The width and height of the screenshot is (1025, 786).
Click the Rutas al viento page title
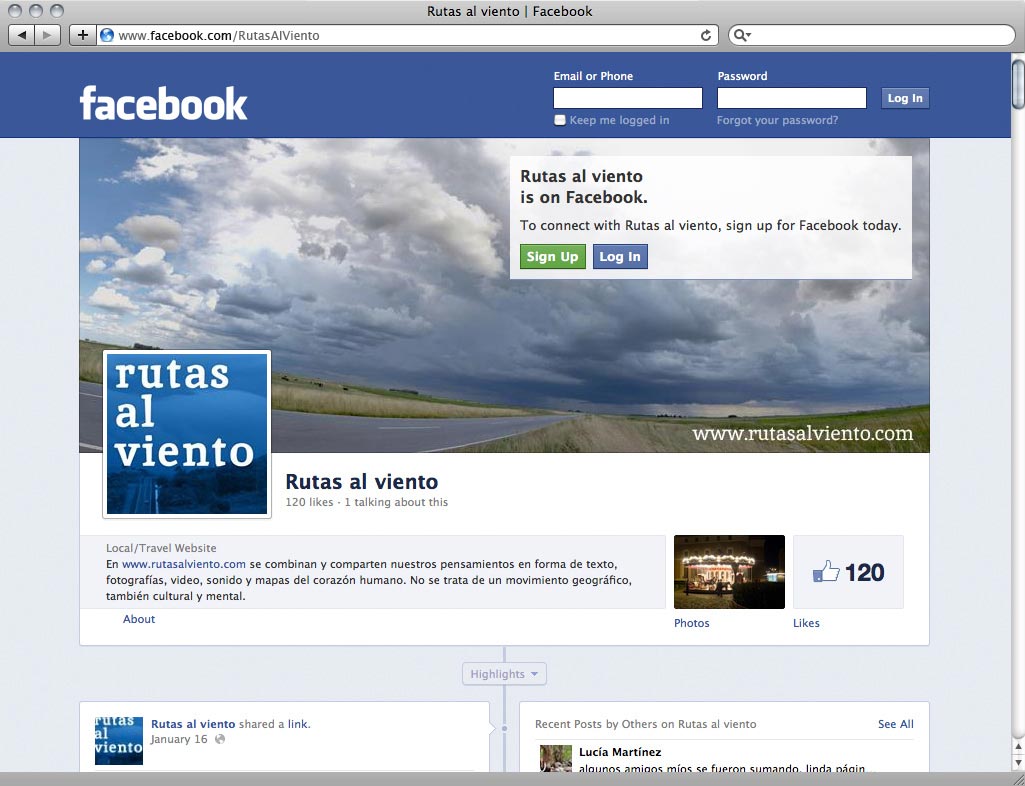point(361,481)
